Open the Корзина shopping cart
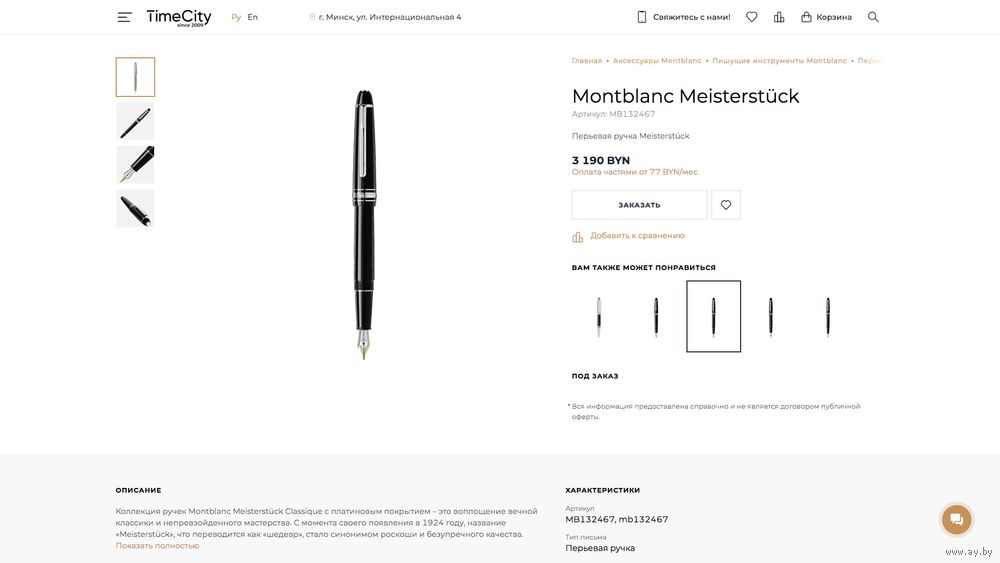Screen dimensions: 1000x563 pyautogui.click(x=826, y=17)
